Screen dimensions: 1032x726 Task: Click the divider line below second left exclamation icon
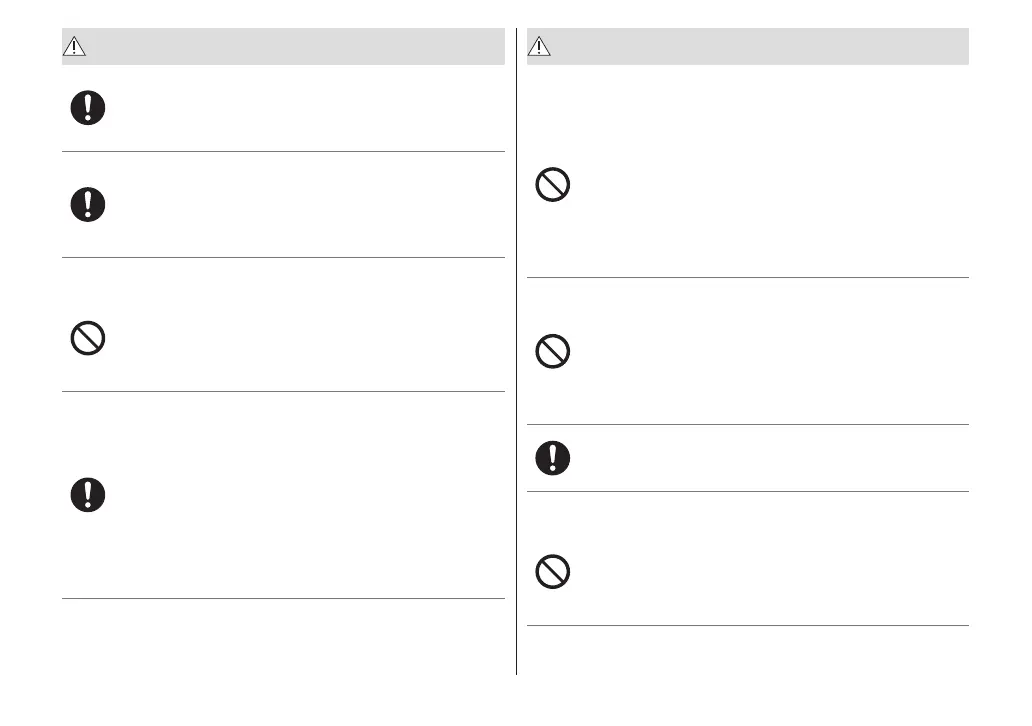click(283, 257)
